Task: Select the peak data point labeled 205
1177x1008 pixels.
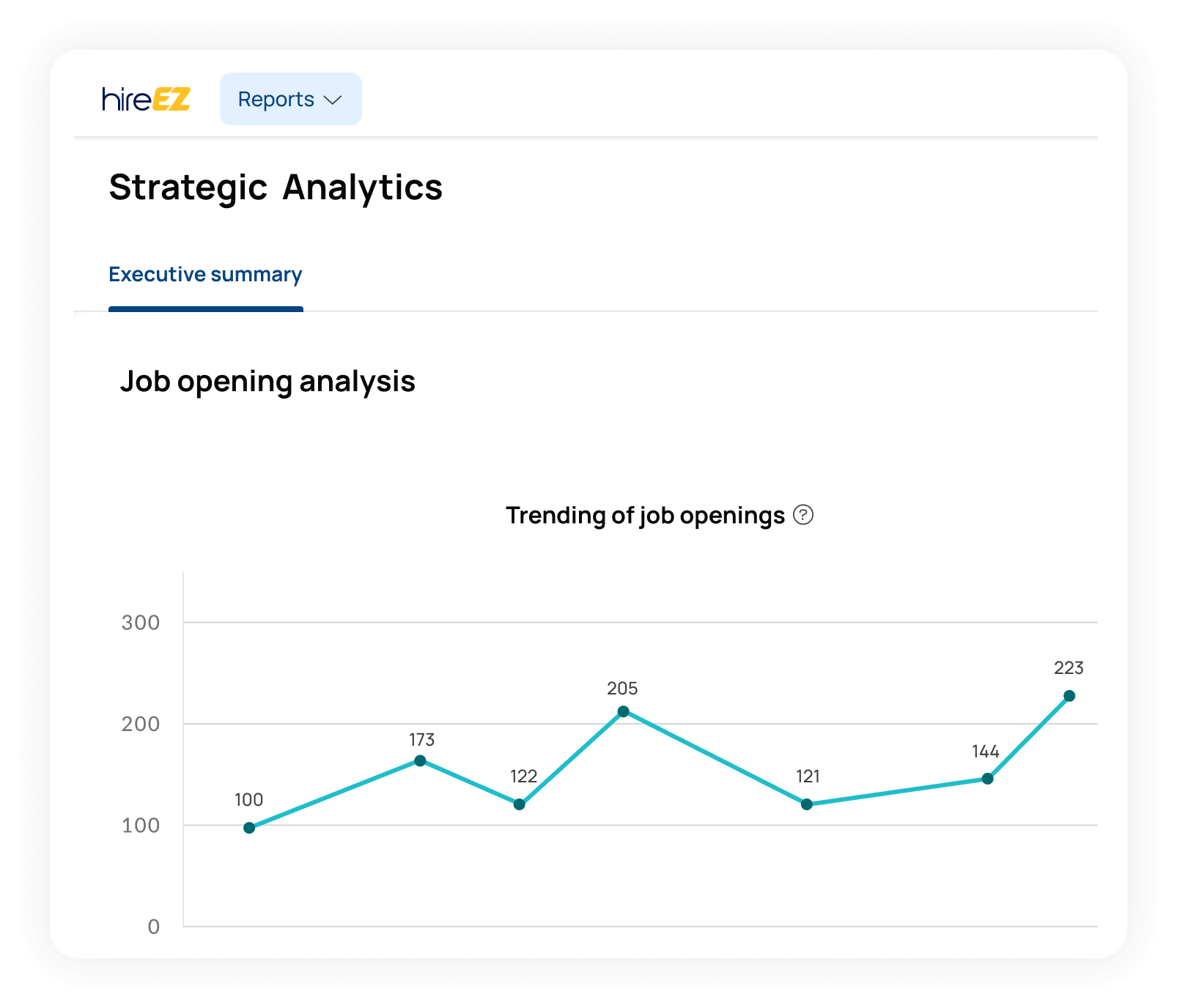Action: [x=623, y=711]
